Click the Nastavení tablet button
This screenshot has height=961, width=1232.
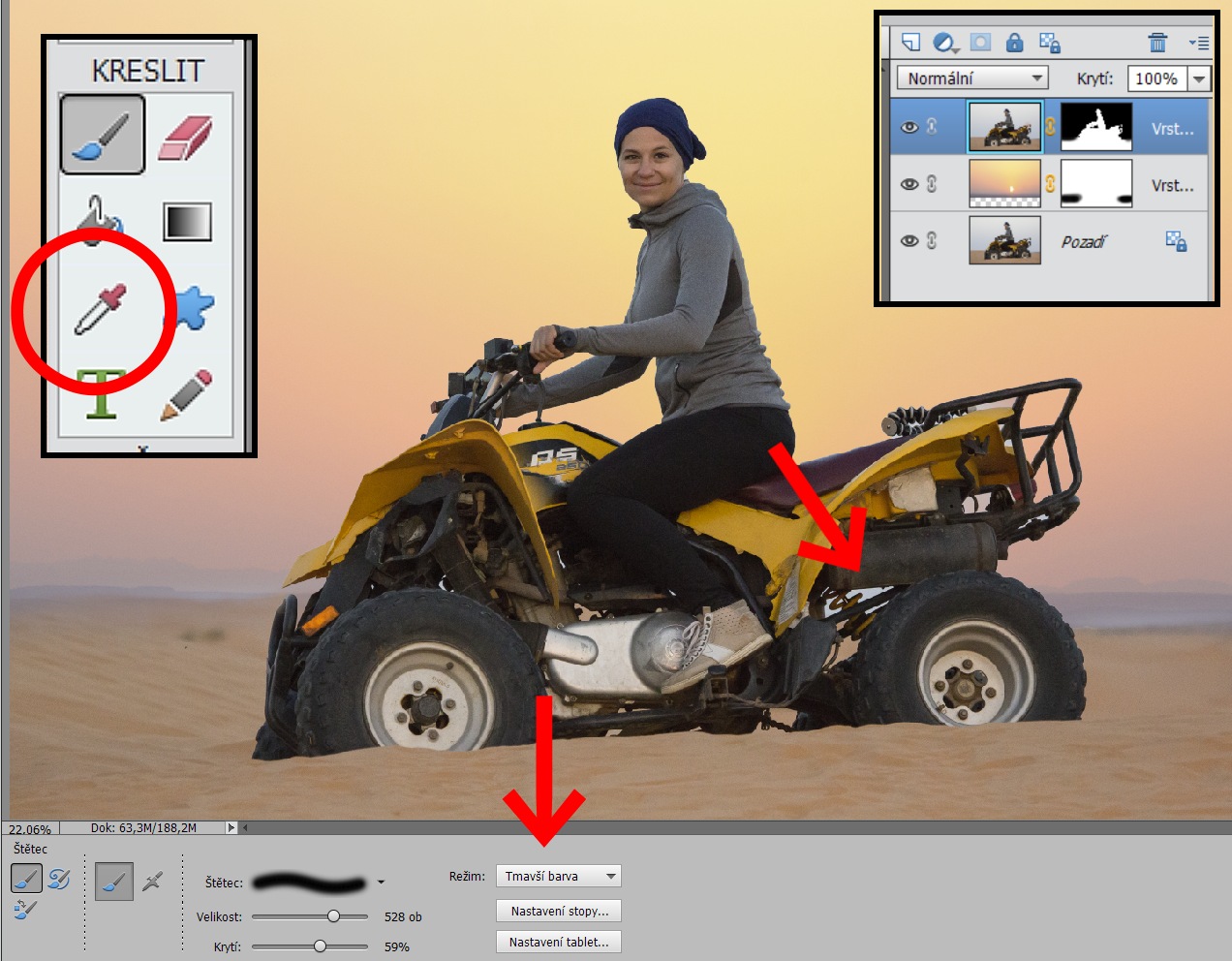point(559,942)
